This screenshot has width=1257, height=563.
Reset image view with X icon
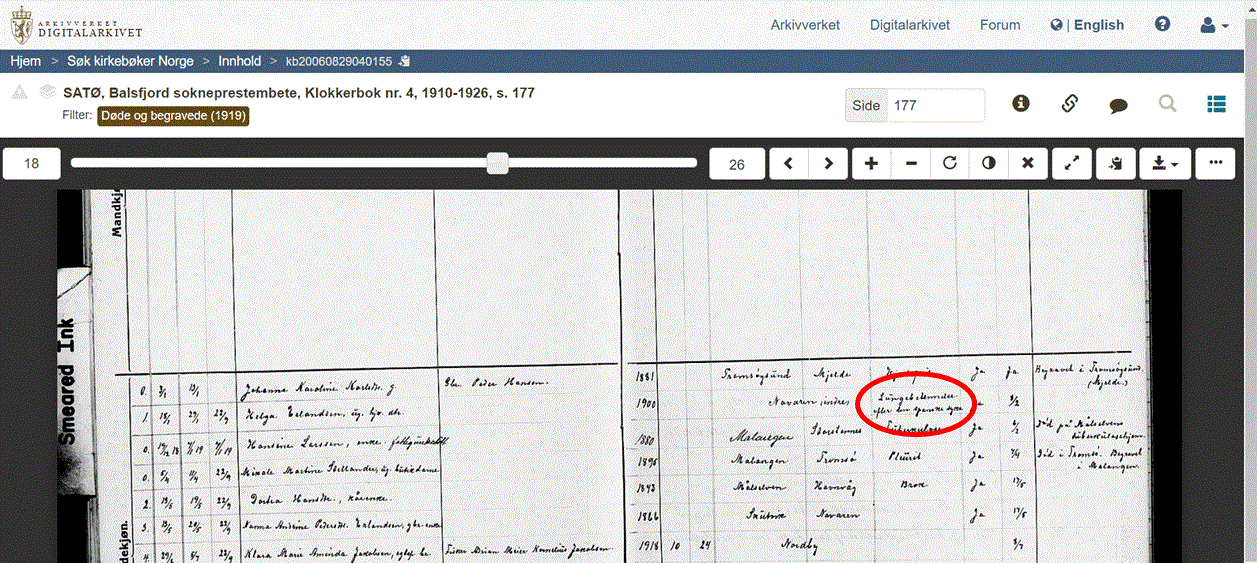[1027, 163]
